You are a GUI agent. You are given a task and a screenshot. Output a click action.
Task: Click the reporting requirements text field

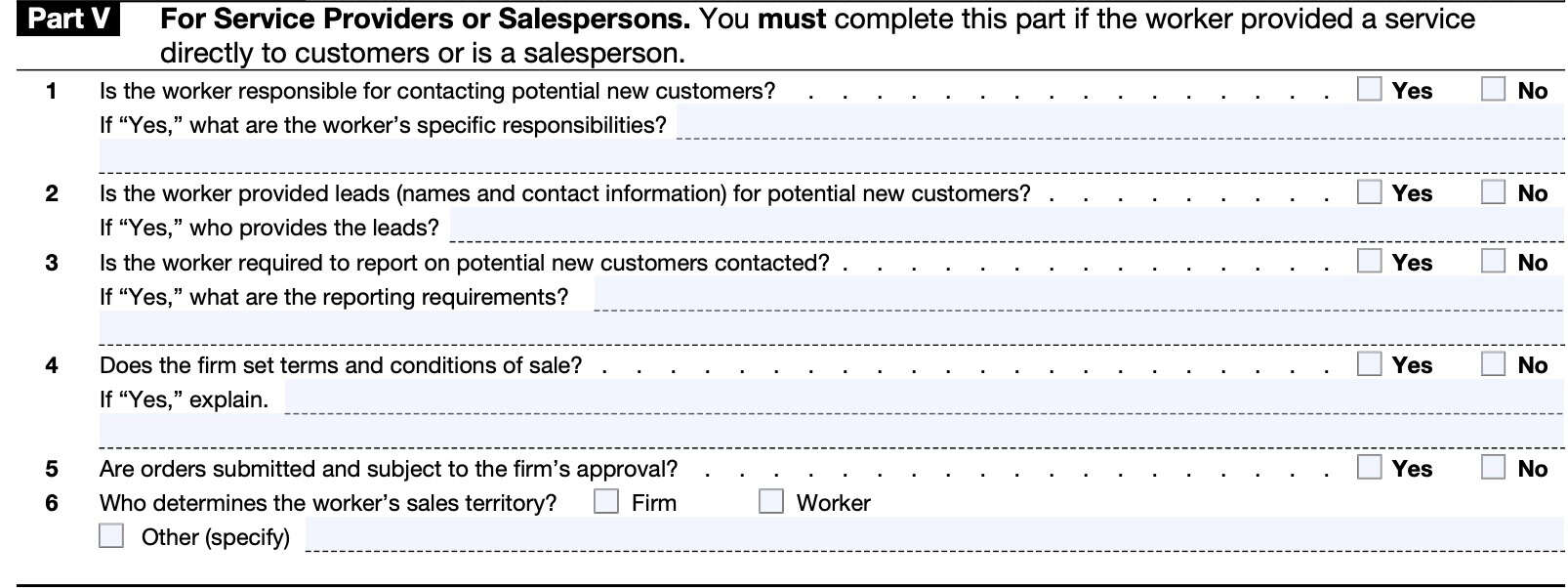[1078, 296]
